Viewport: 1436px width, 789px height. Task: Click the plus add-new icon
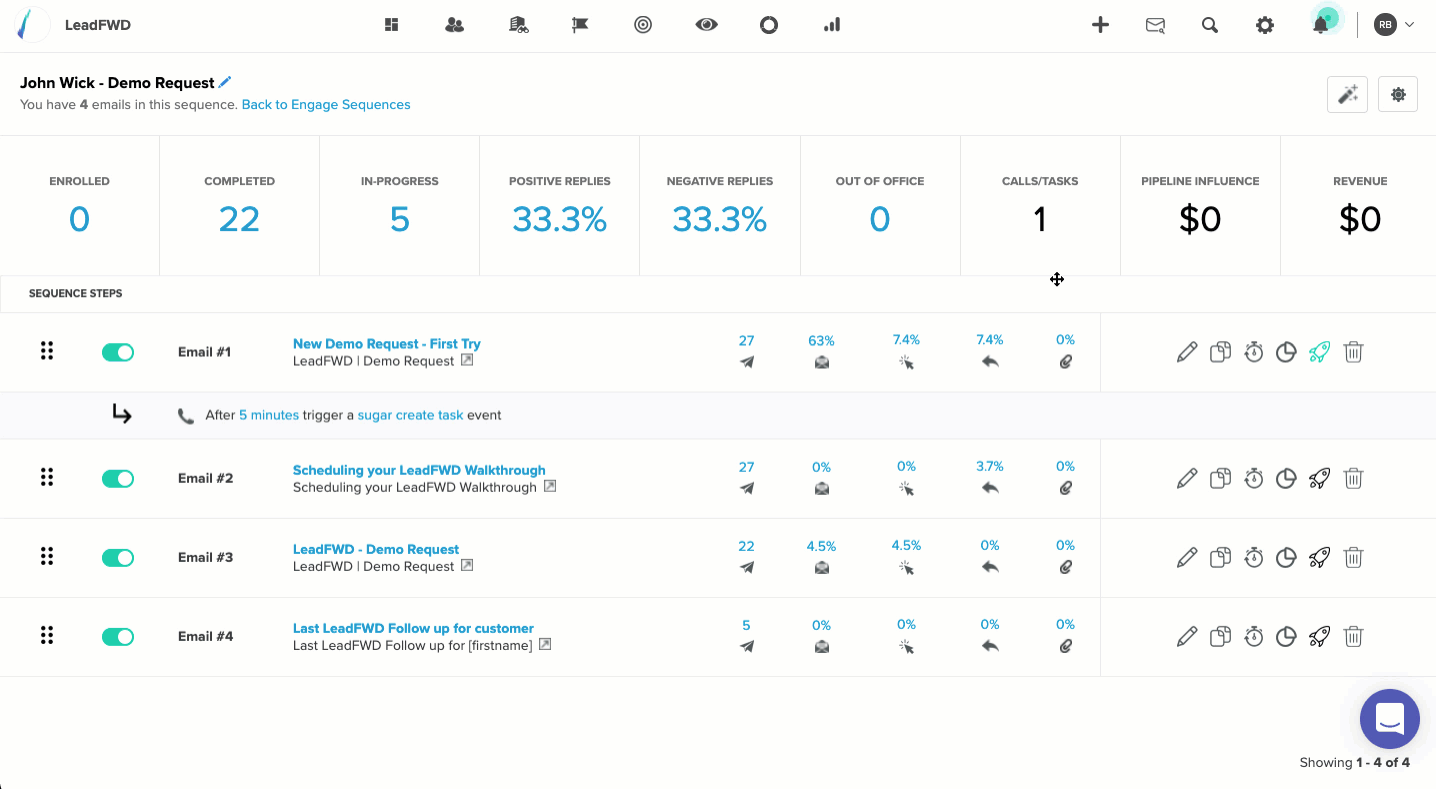coord(1100,25)
